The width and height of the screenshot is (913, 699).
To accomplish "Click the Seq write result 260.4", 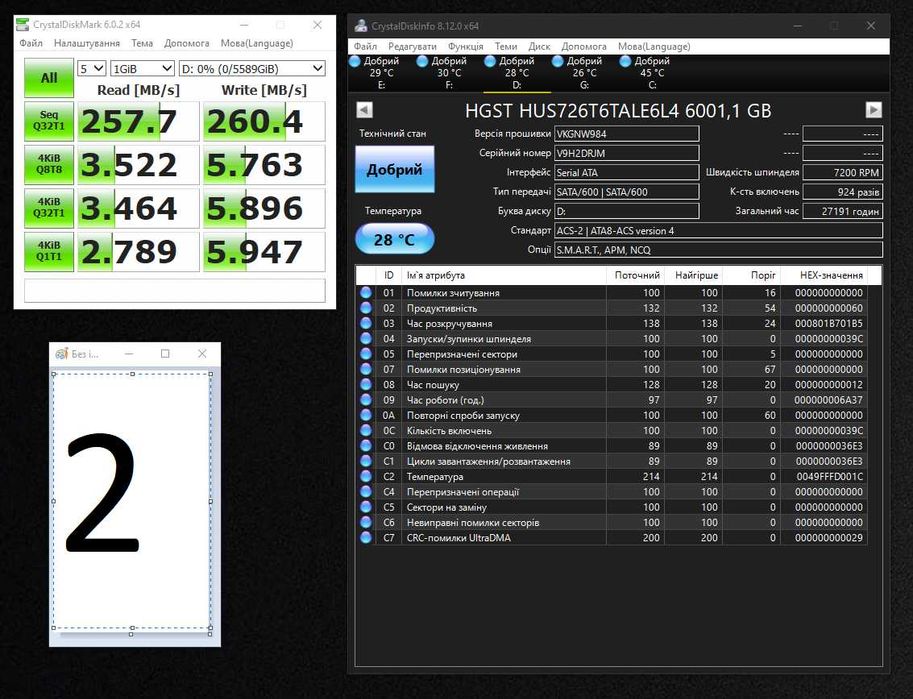I will [264, 121].
